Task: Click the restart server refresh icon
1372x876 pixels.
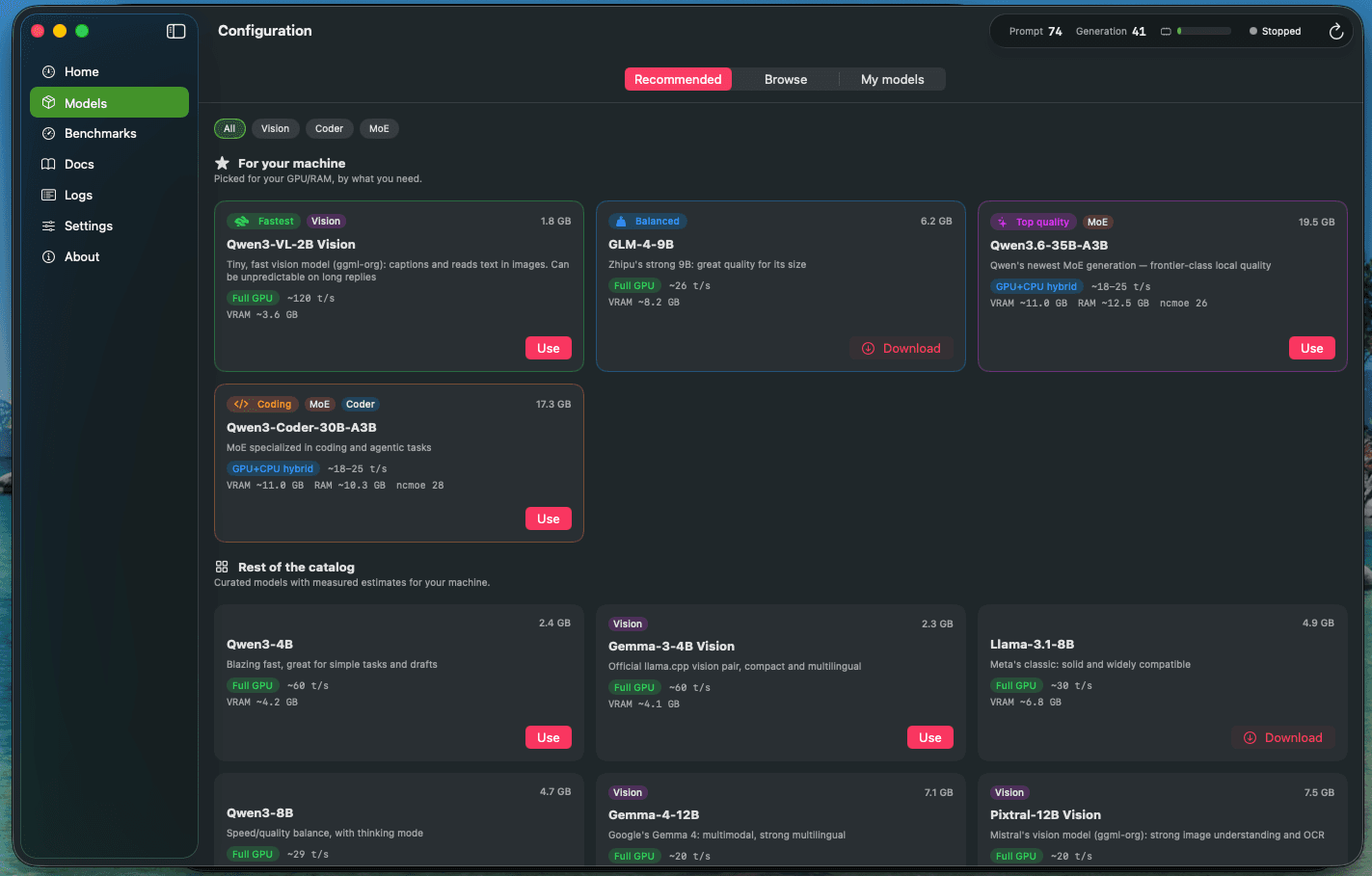Action: tap(1335, 31)
